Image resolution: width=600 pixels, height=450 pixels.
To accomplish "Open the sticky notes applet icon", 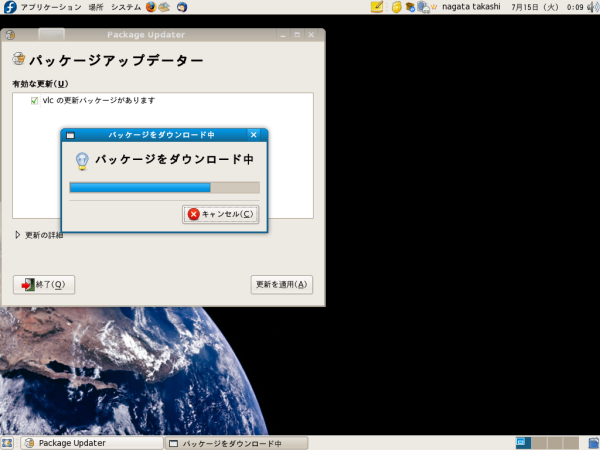I will pyautogui.click(x=377, y=7).
